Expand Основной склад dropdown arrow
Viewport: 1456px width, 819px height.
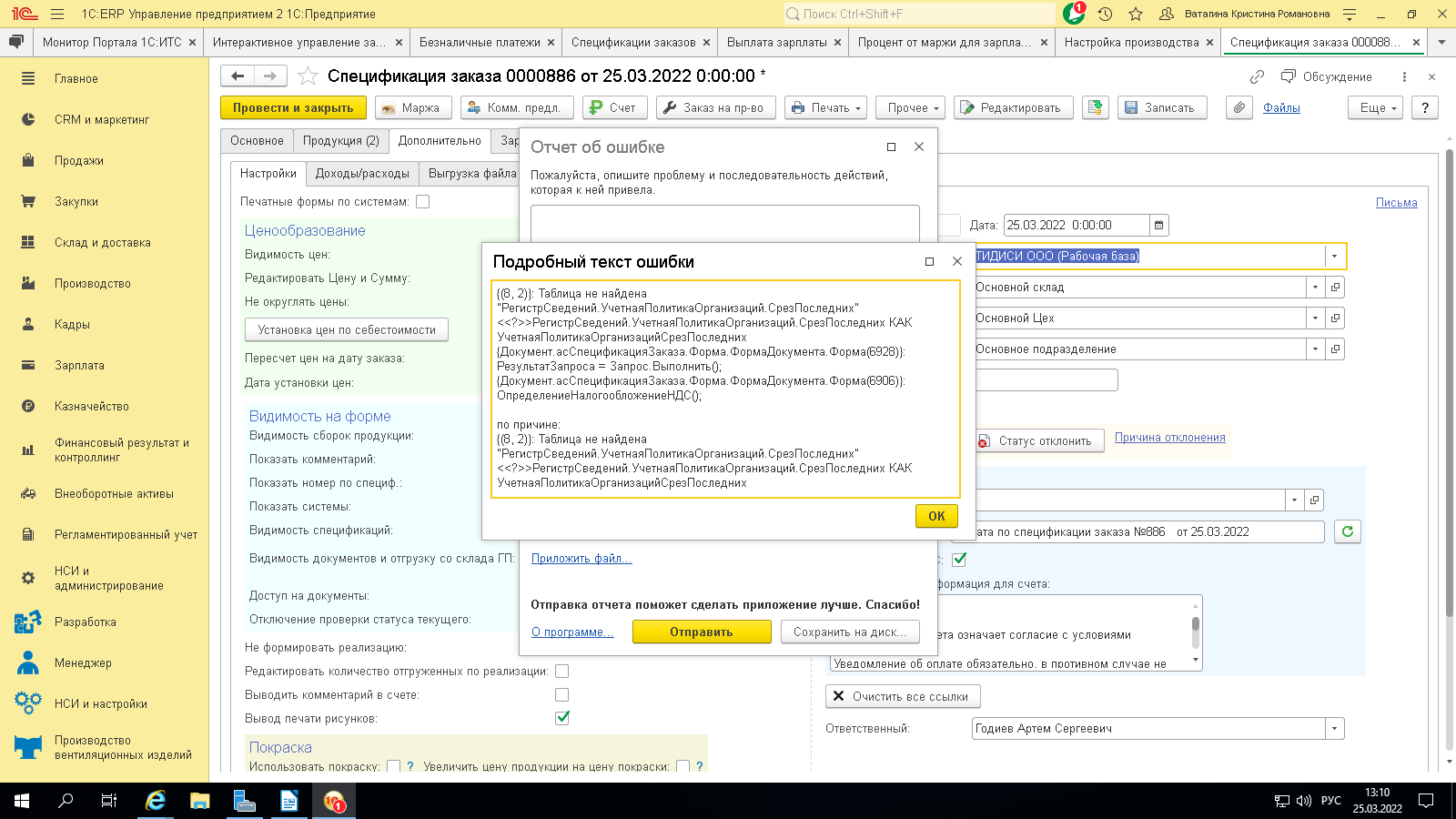click(x=1315, y=287)
